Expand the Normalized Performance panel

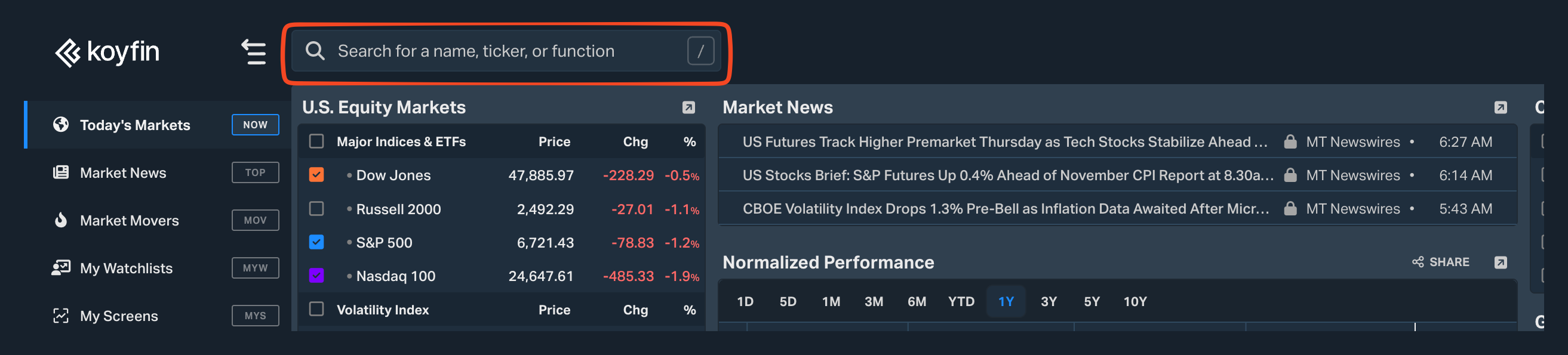1501,263
